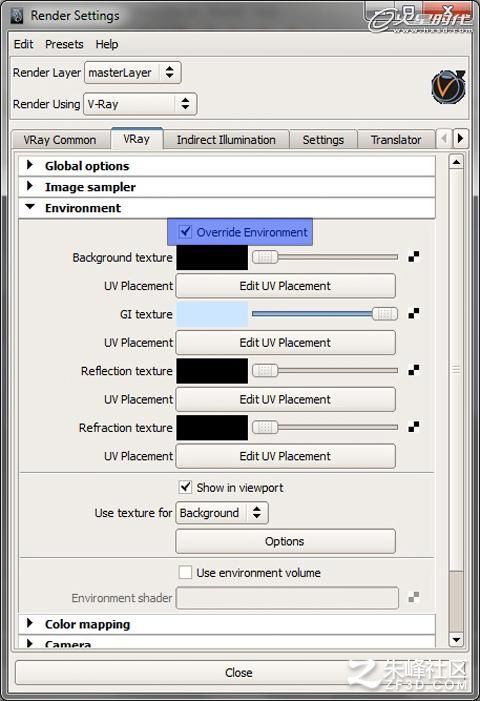480x701 pixels.
Task: Click GI texture checker map icon
Action: [x=414, y=314]
